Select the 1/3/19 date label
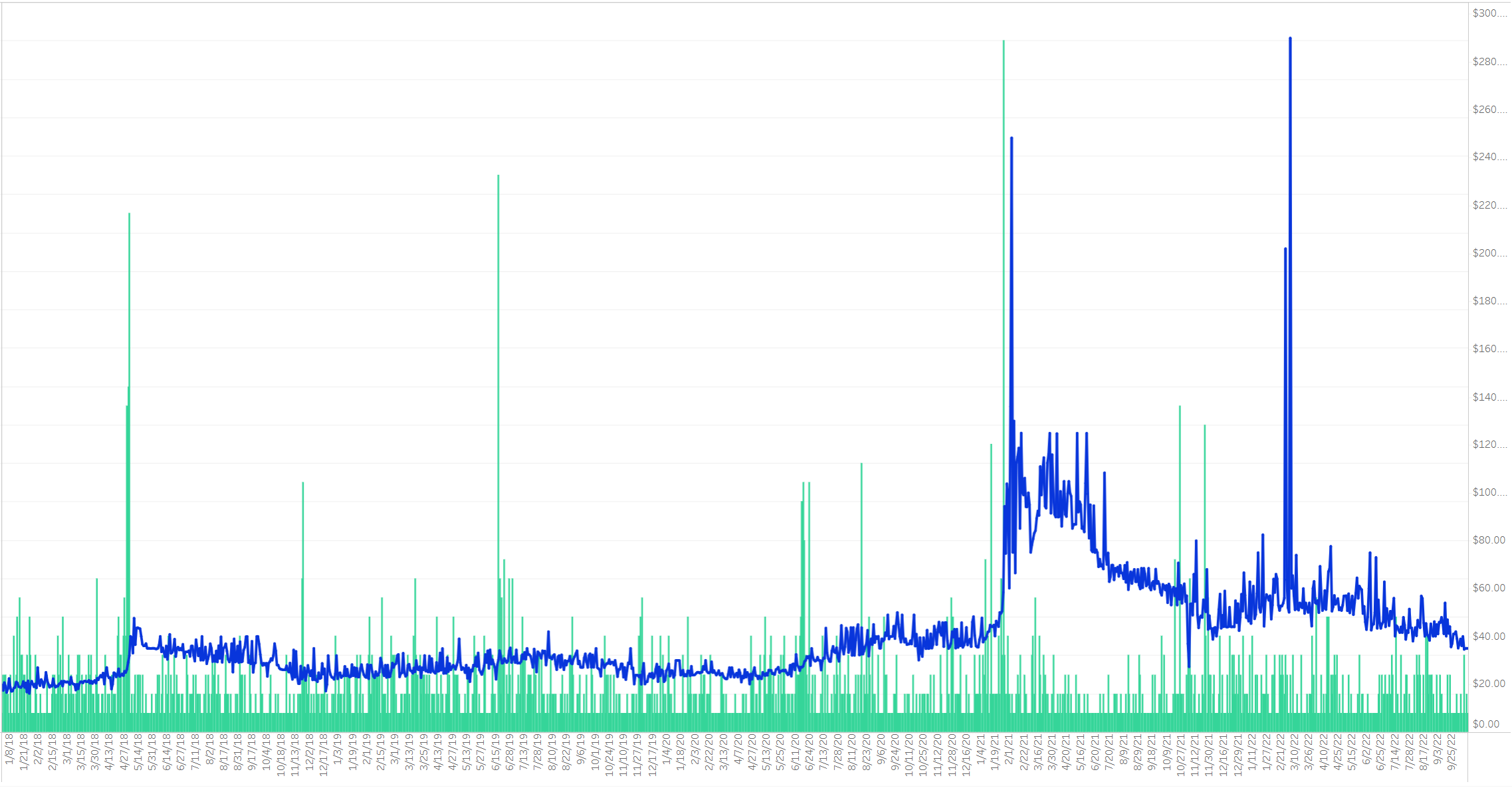 click(x=338, y=749)
